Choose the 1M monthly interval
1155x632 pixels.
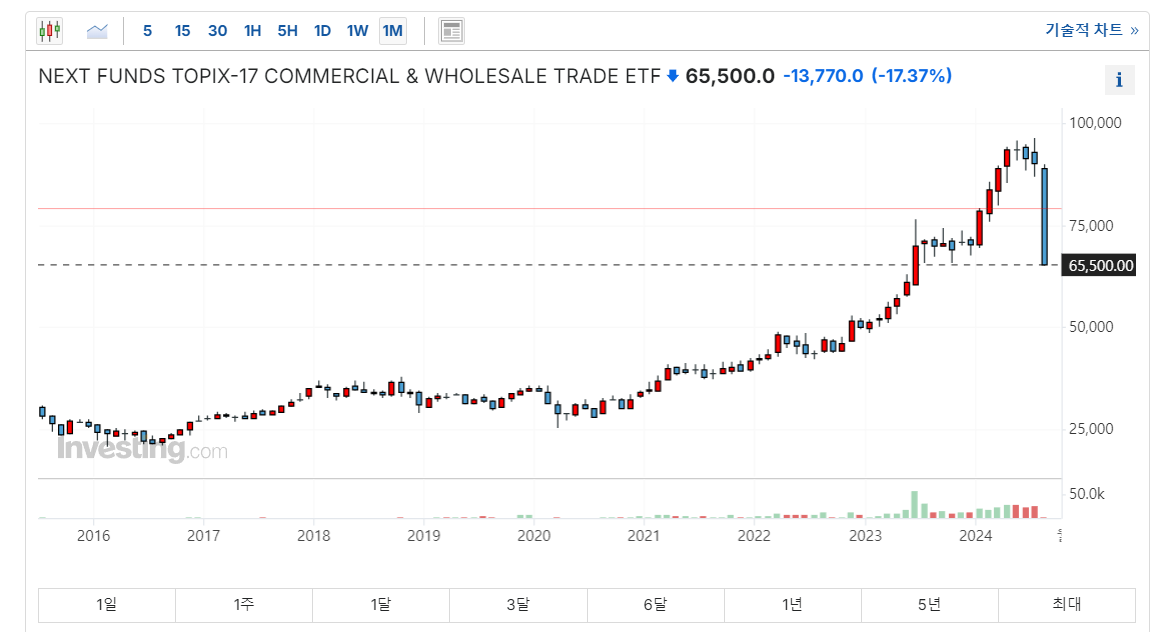393,31
